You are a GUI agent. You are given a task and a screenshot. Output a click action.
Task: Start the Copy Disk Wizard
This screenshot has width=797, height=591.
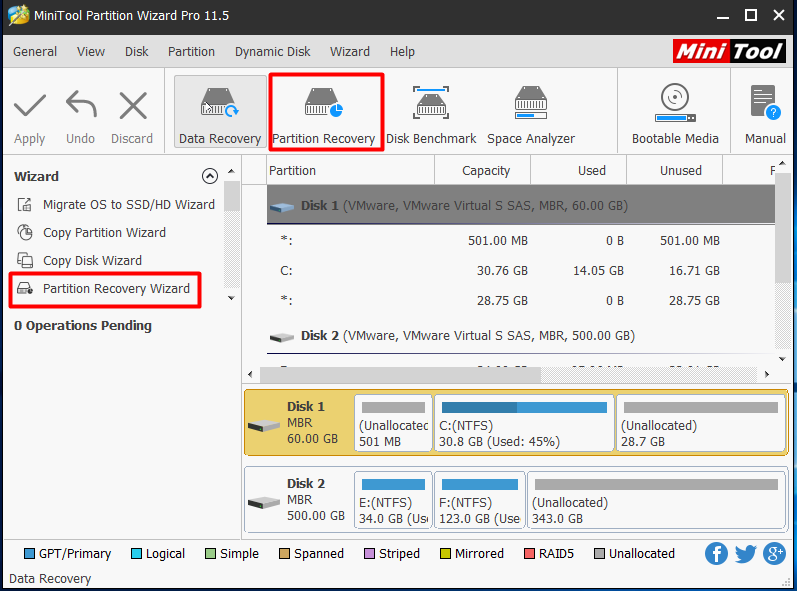(x=92, y=261)
